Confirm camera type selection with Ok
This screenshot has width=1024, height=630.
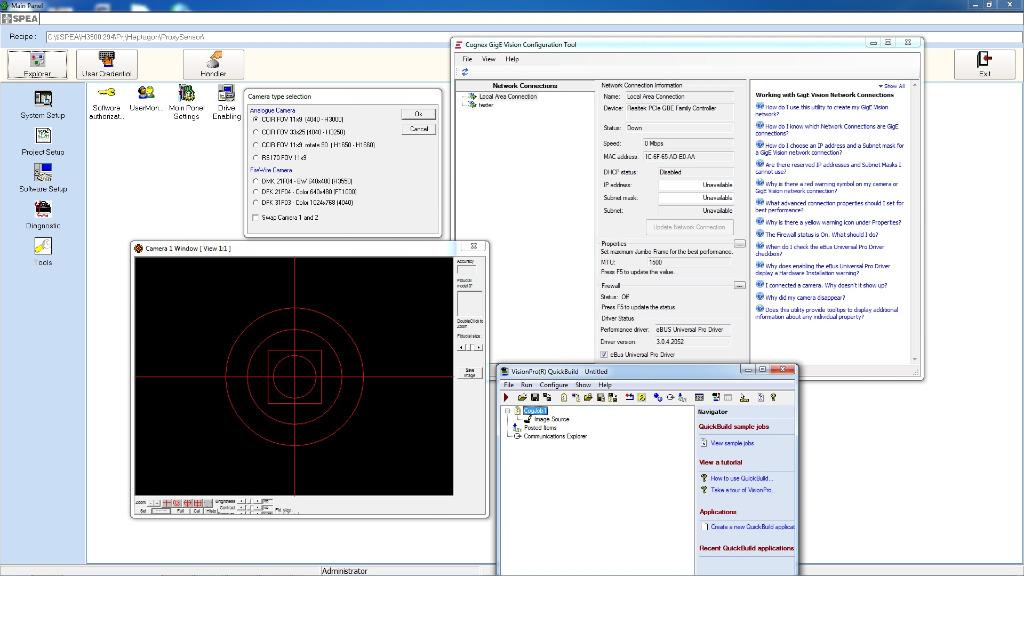tap(419, 114)
